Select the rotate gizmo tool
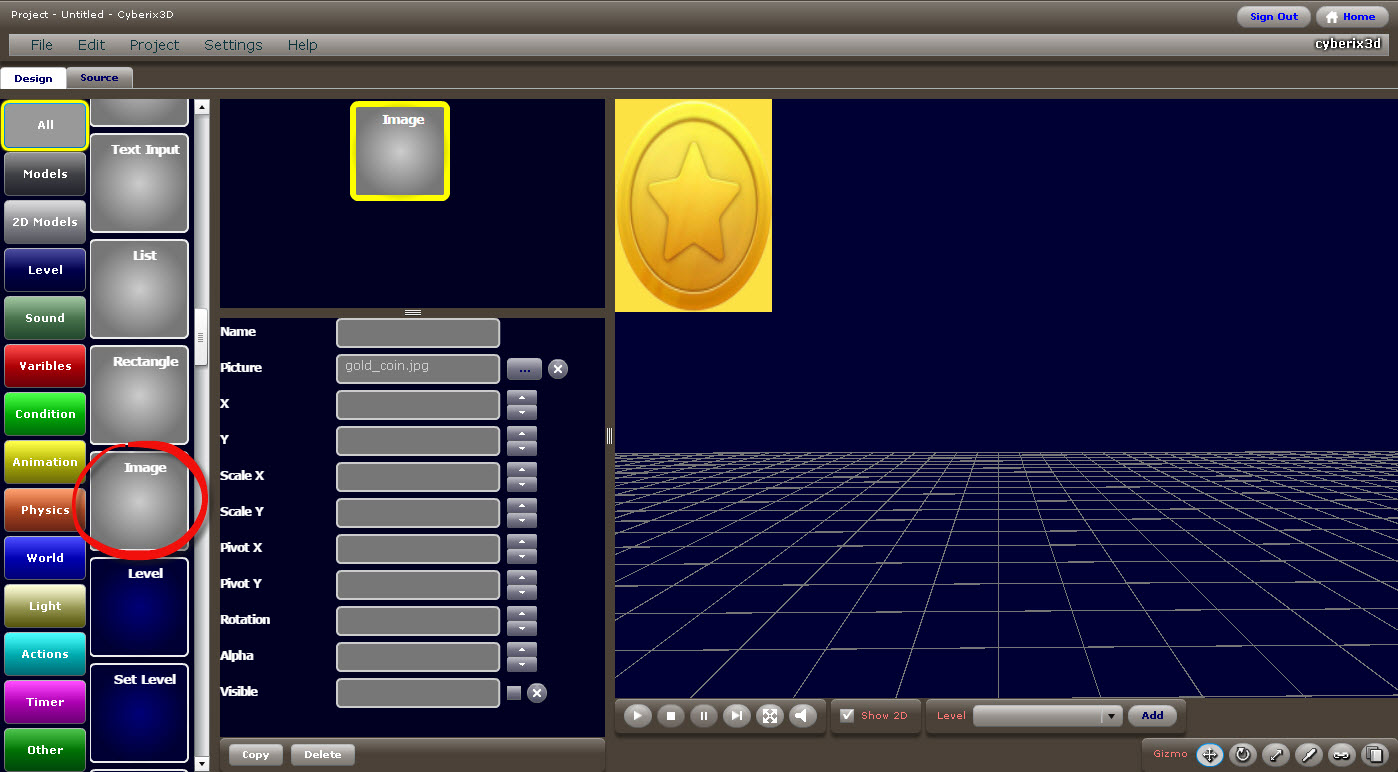Image resolution: width=1398 pixels, height=772 pixels. (x=1243, y=754)
